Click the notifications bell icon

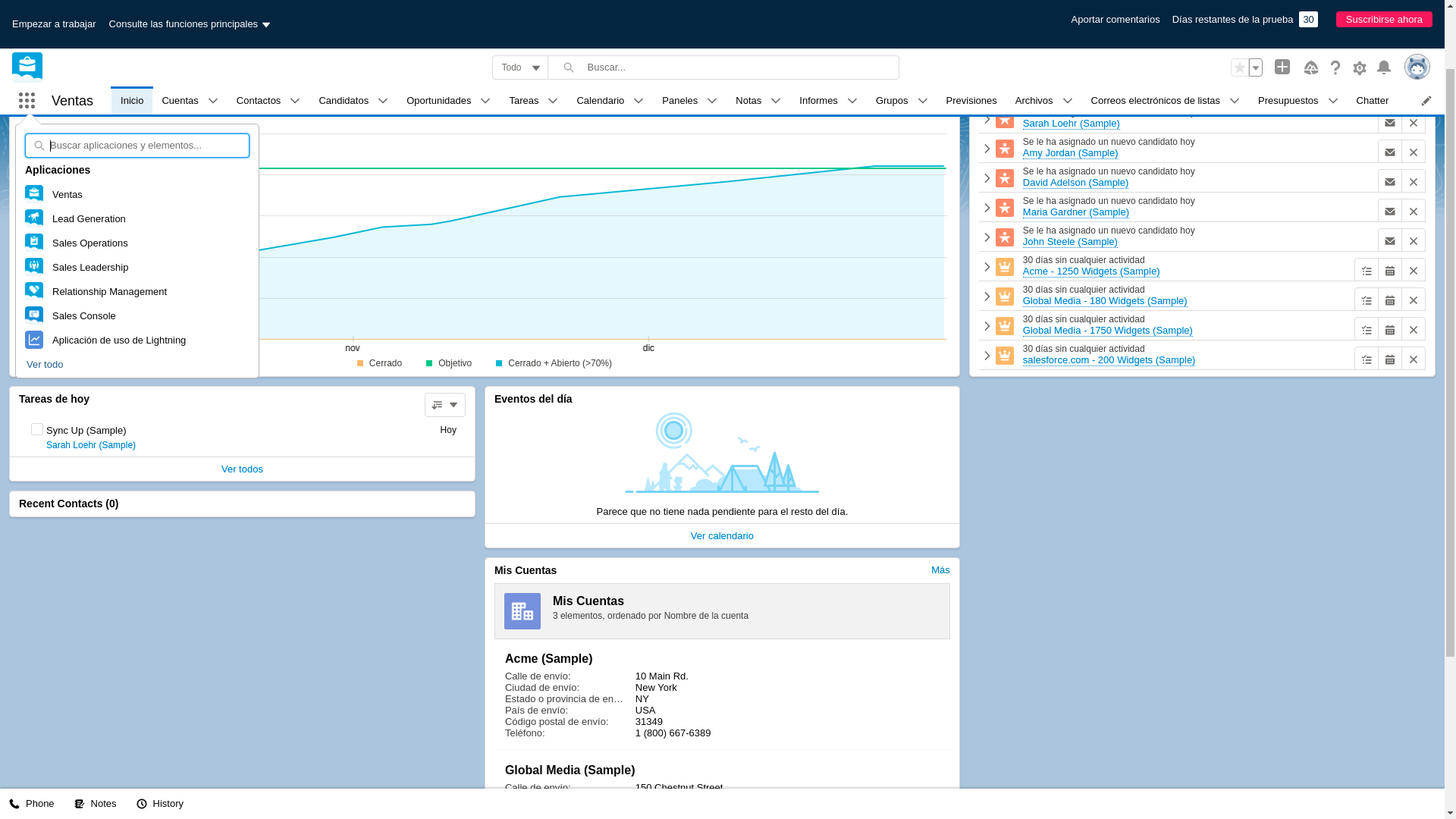click(x=1383, y=67)
